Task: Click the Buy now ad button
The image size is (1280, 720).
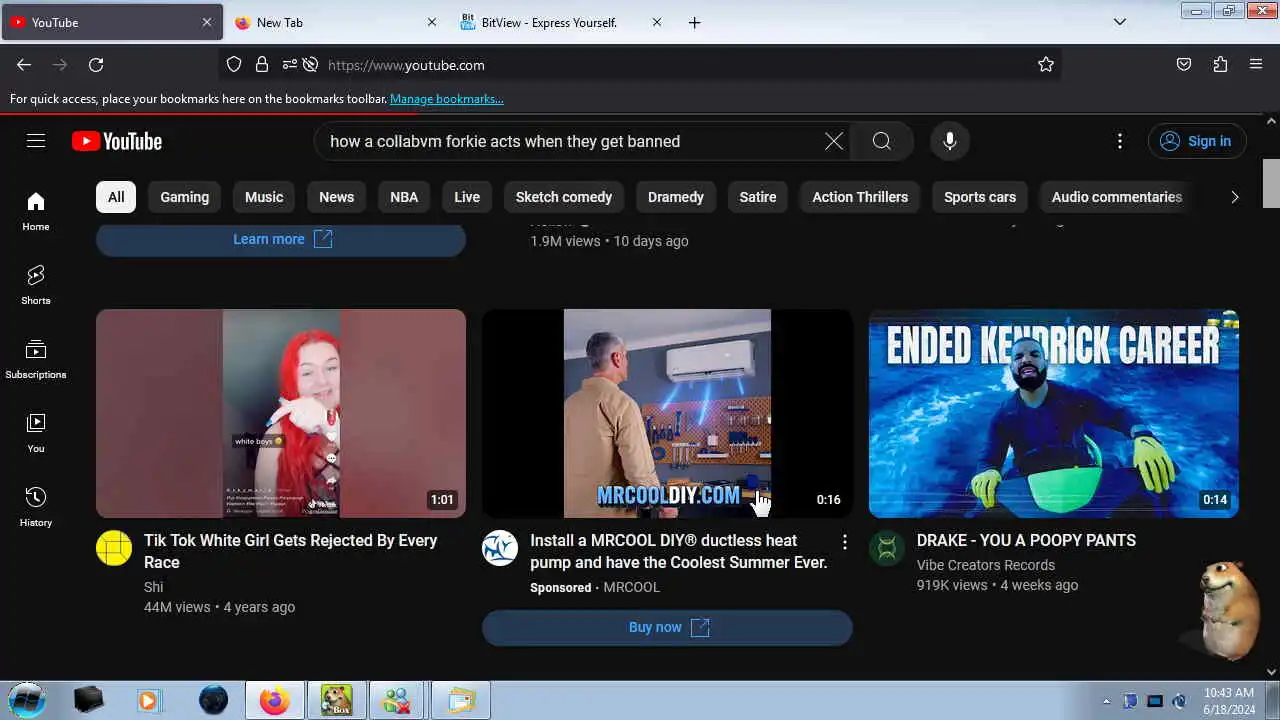Action: pyautogui.click(x=667, y=627)
